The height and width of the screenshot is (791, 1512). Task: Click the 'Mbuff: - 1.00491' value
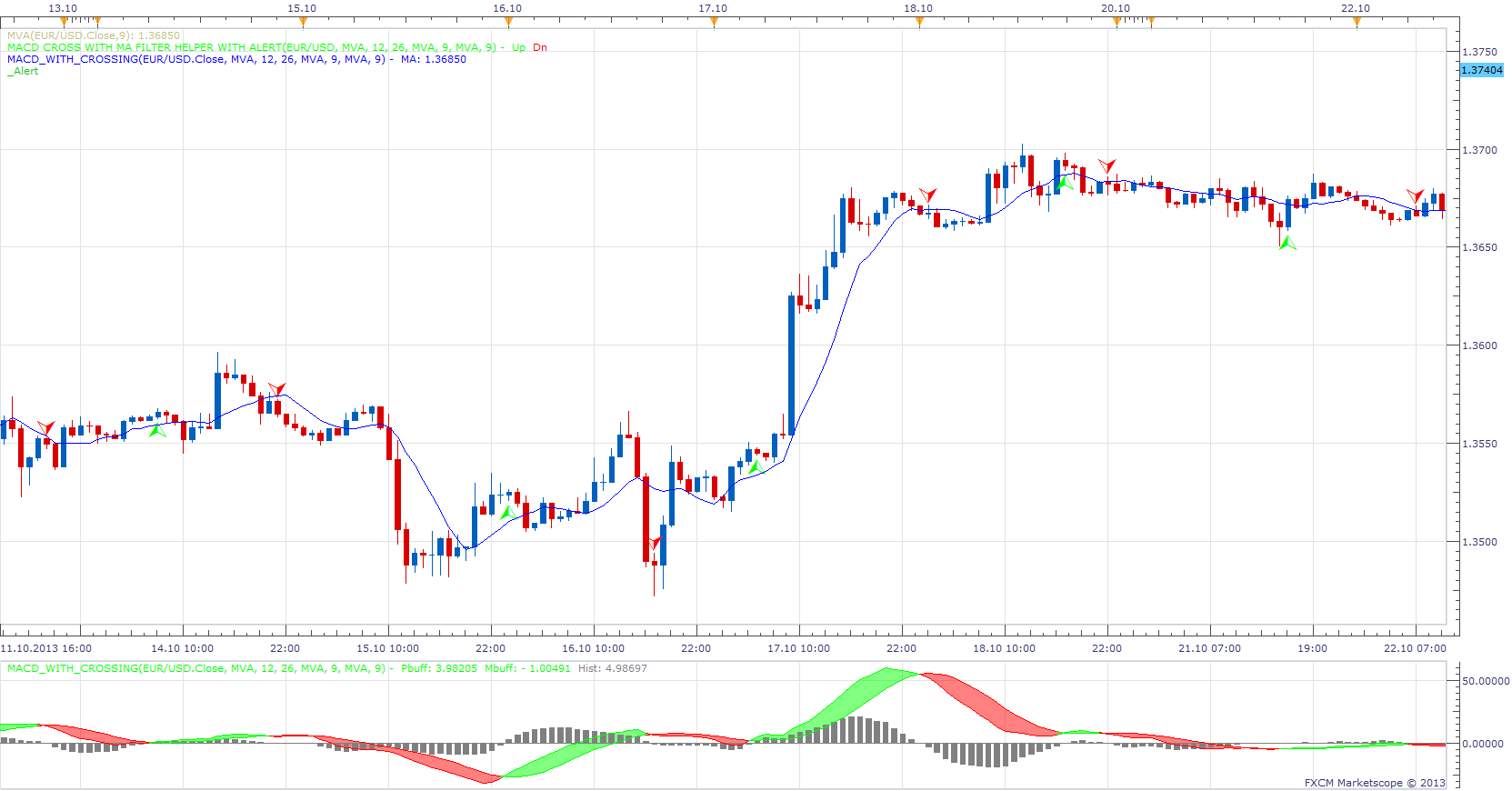point(528,668)
